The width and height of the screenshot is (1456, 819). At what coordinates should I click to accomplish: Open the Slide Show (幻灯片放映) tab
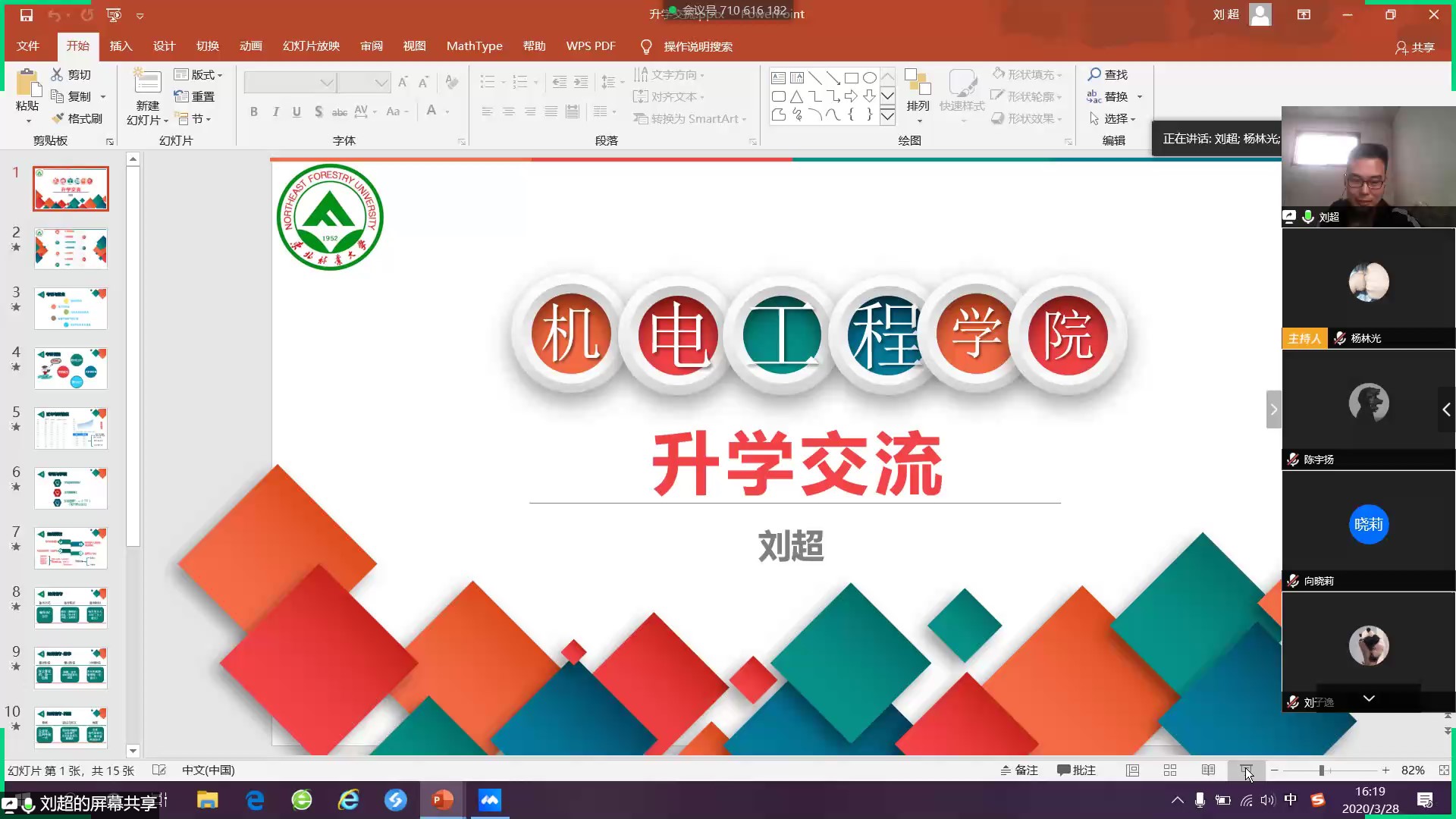click(x=311, y=46)
